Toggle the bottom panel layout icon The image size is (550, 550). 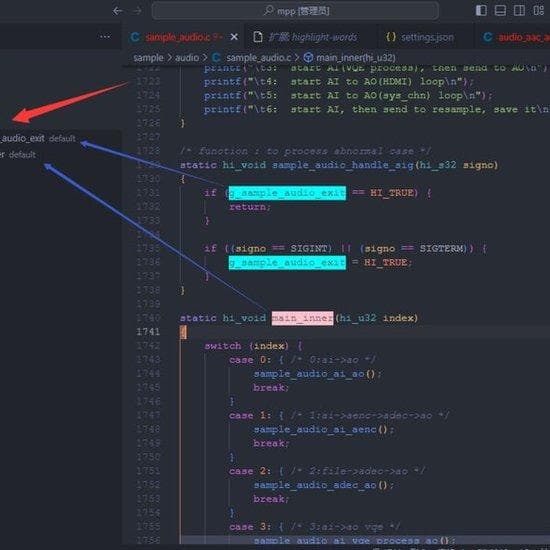[x=500, y=11]
